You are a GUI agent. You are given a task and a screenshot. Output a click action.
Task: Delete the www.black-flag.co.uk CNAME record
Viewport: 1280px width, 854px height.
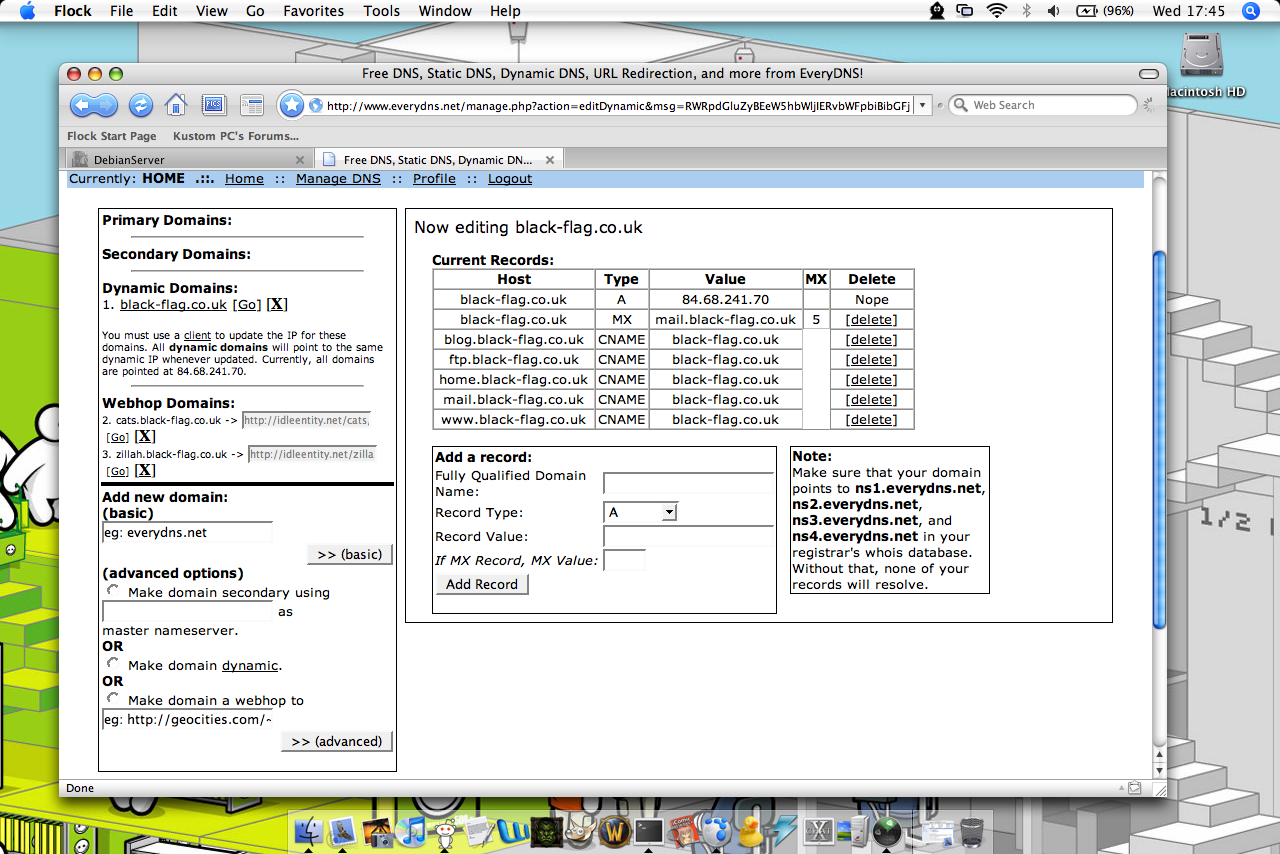click(871, 419)
